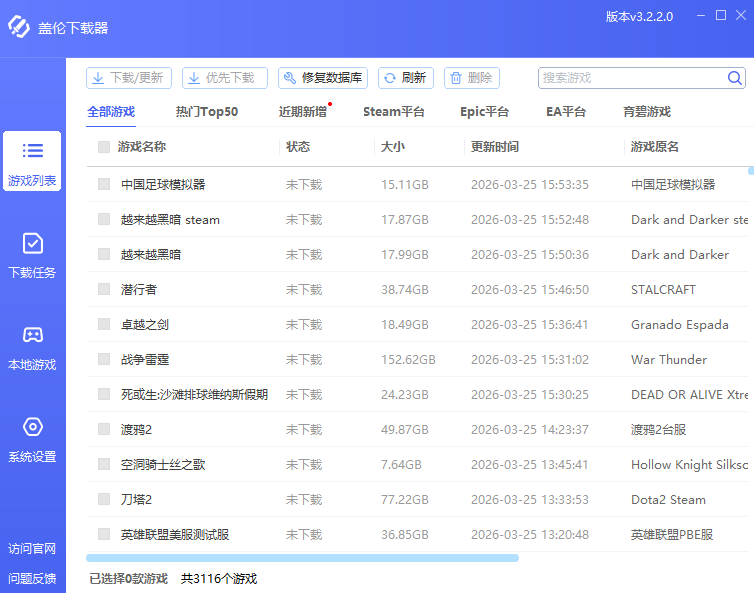This screenshot has height=593, width=754.
Task: Open the 游戏列表 sidebar icon
Action: click(32, 151)
